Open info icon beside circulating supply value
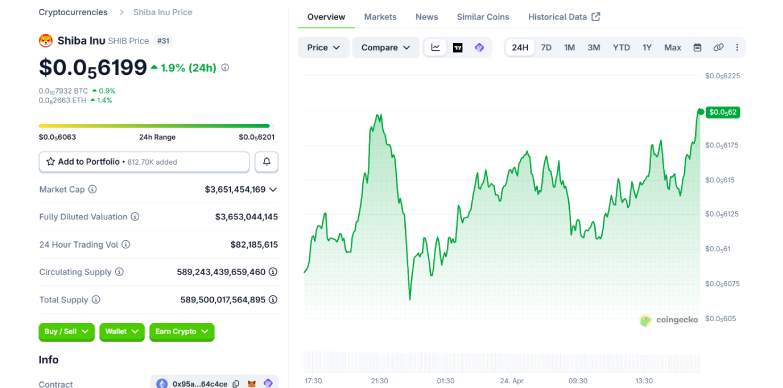The width and height of the screenshot is (783, 388). coord(273,272)
